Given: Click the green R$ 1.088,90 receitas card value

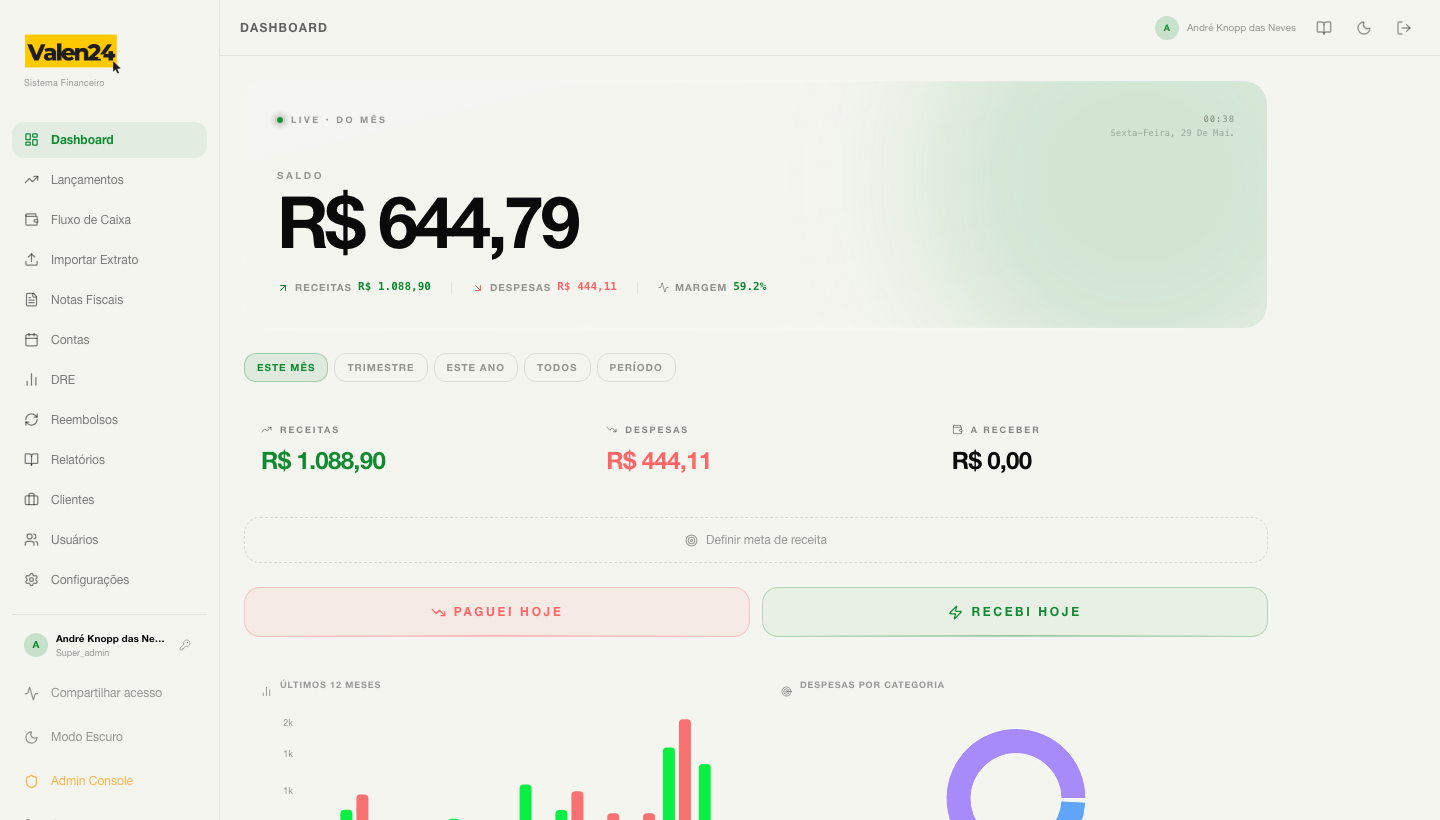Looking at the screenshot, I should pos(323,461).
